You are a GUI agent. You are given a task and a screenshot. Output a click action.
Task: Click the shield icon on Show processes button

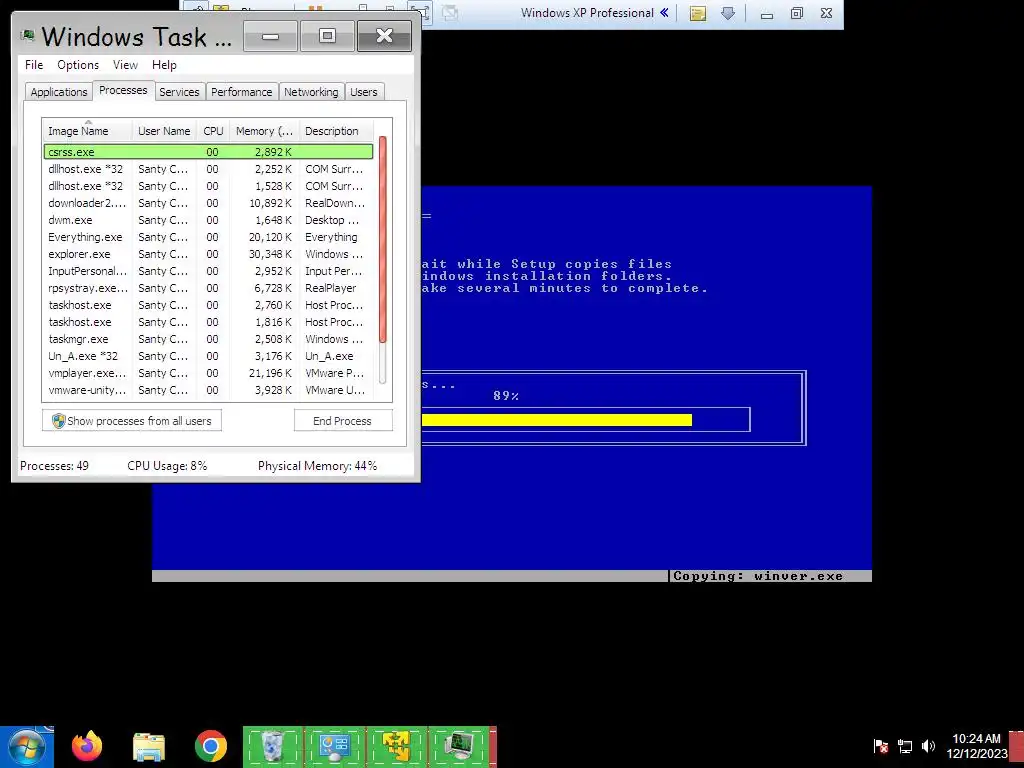(x=59, y=421)
